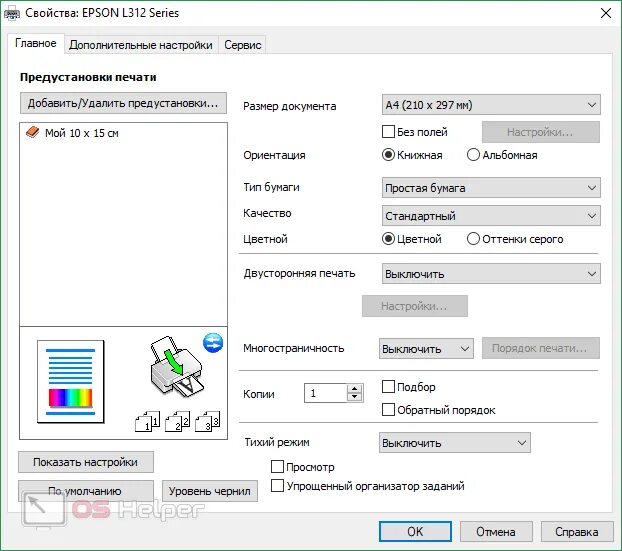Click the orange preset icon beside Мой 10 x 15 см
Viewport: 622px width, 551px height.
click(33, 132)
